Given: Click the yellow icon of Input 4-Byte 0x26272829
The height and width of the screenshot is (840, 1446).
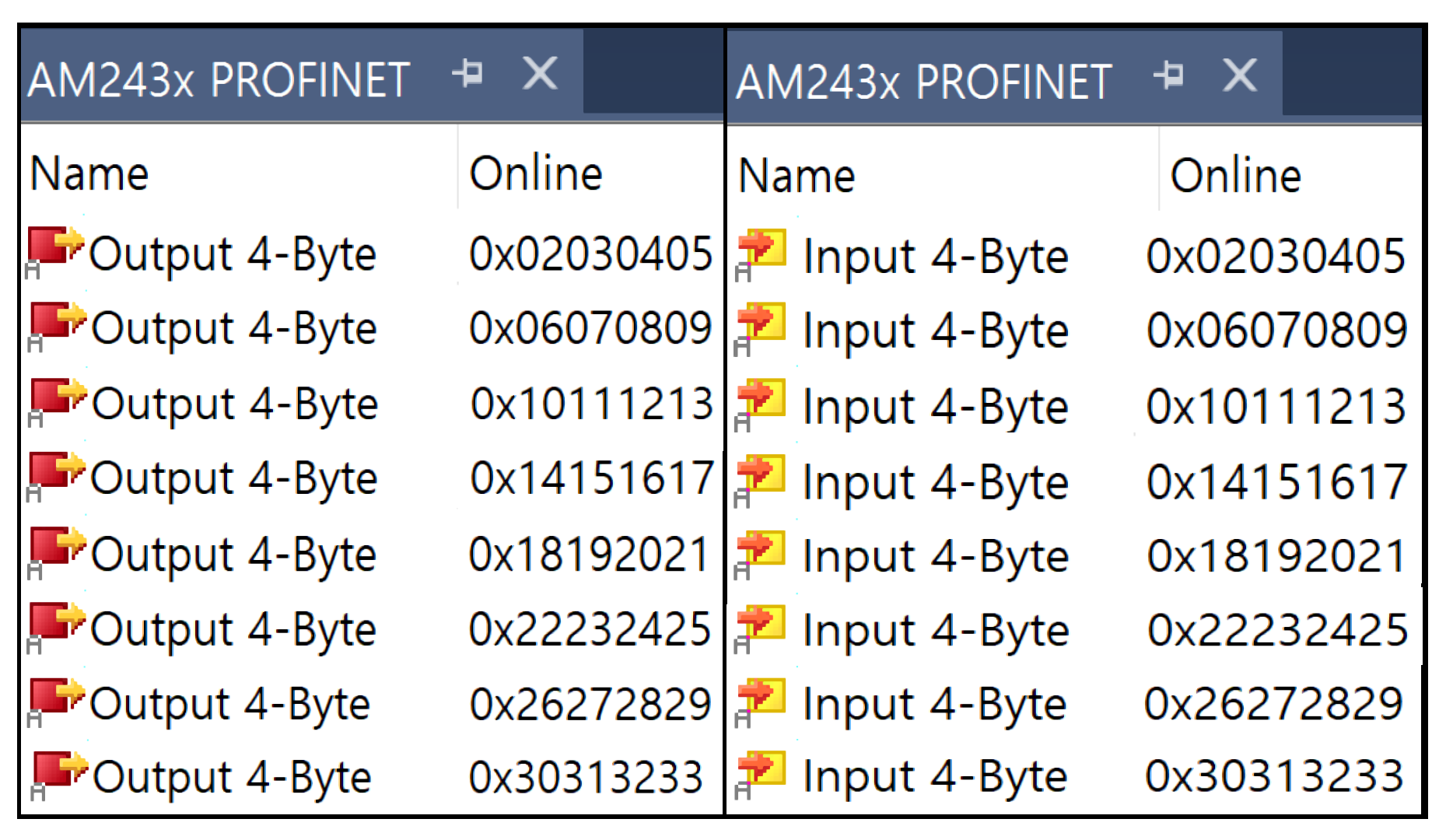Looking at the screenshot, I should click(x=762, y=698).
